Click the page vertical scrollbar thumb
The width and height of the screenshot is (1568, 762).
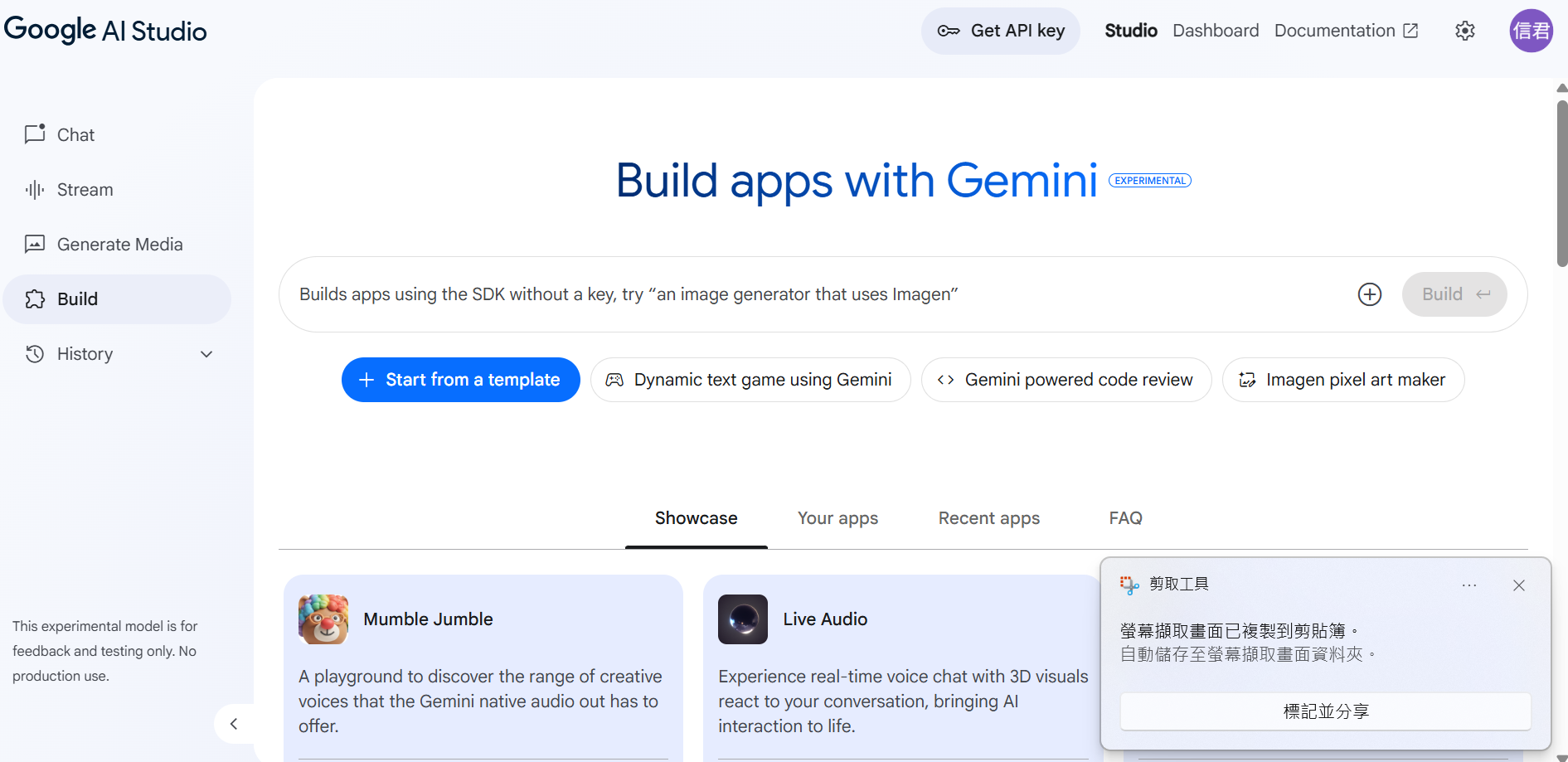pos(1562,184)
